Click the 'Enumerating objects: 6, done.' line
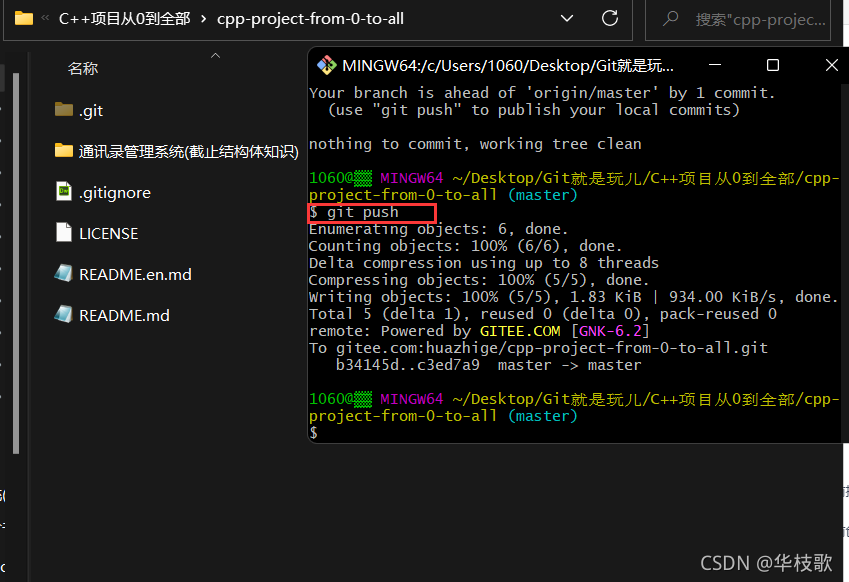The width and height of the screenshot is (849, 582). tap(439, 230)
